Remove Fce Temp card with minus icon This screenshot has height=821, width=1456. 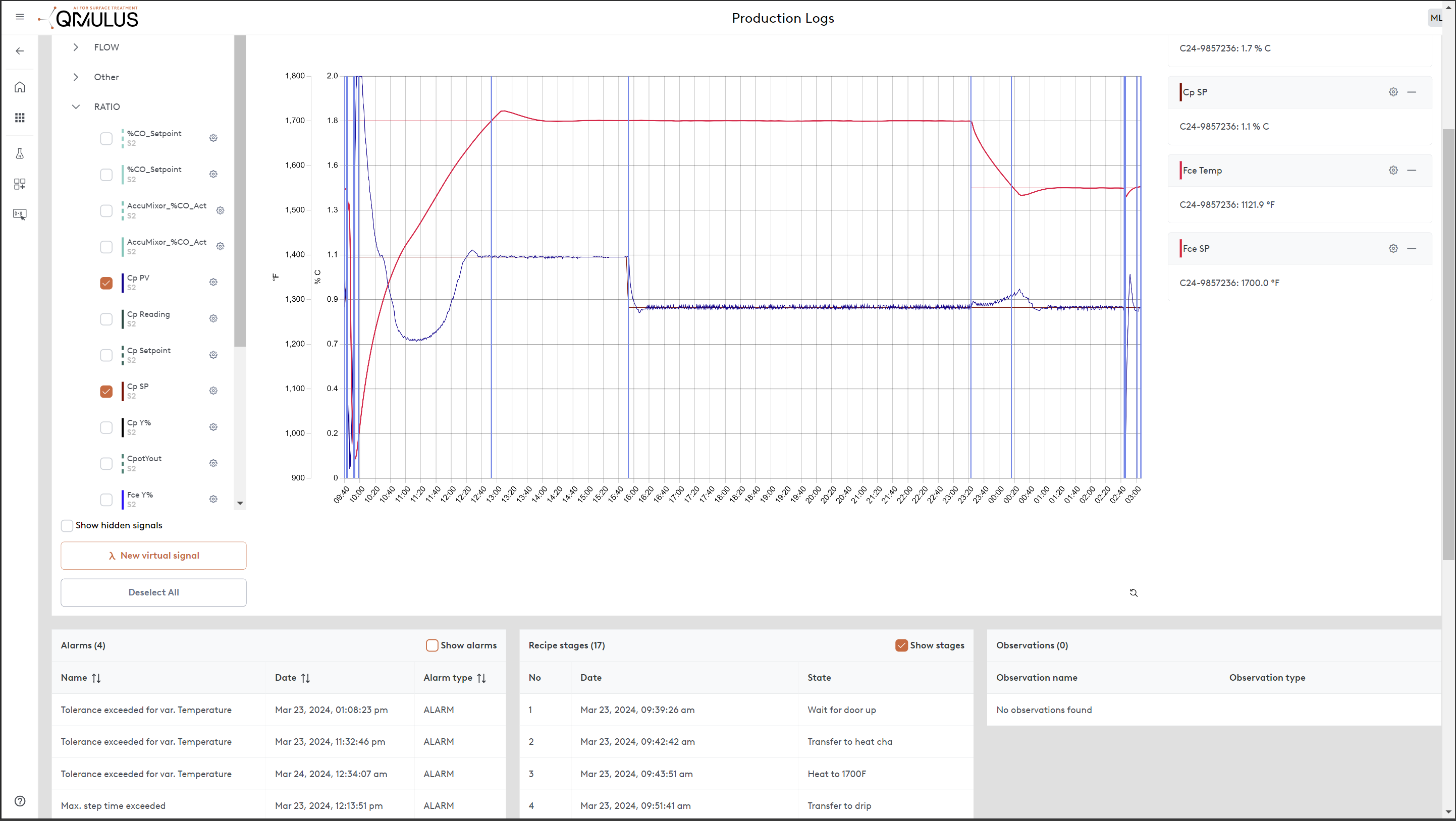tap(1412, 170)
